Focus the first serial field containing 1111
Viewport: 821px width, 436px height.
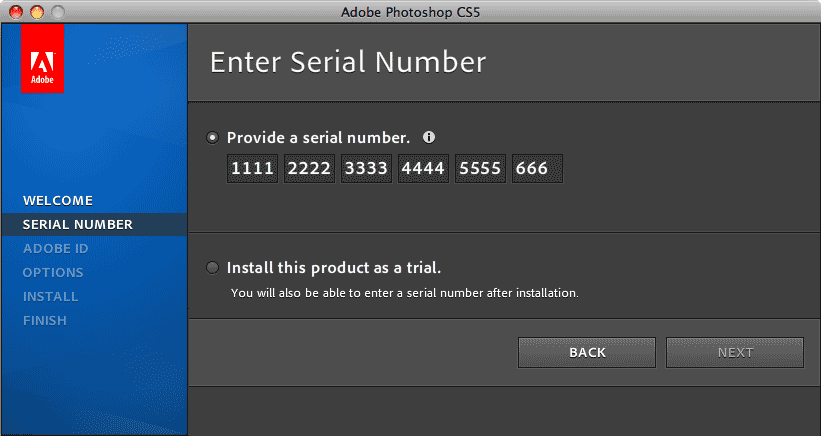[x=252, y=169]
